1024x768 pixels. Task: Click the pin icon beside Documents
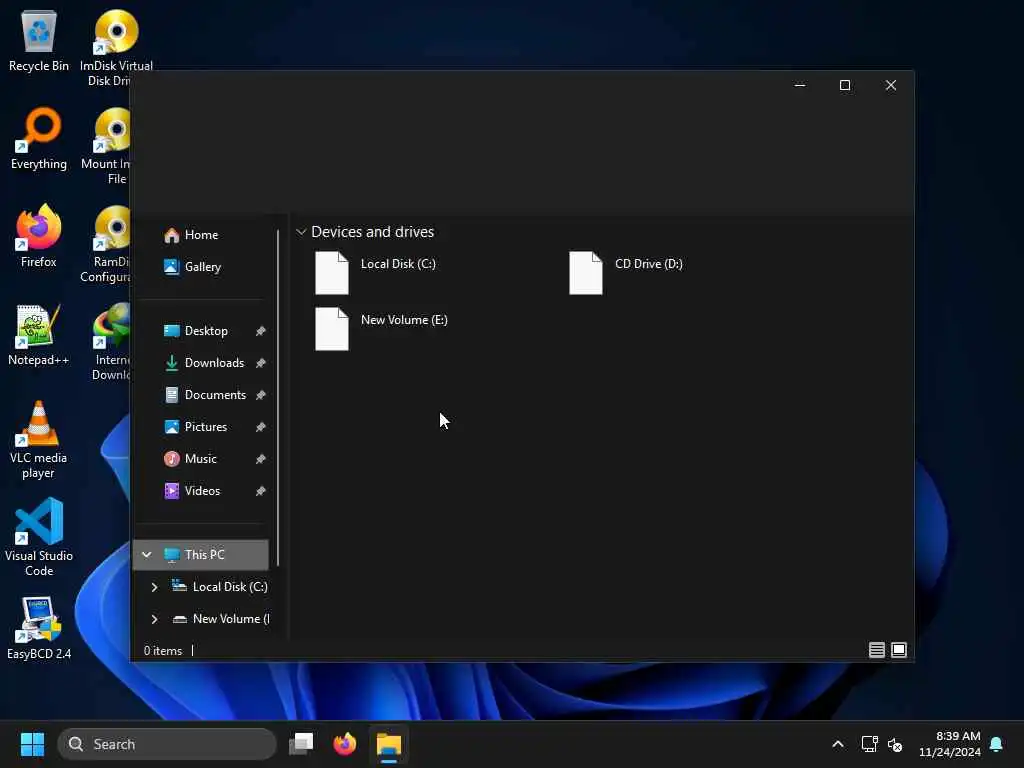tap(261, 395)
